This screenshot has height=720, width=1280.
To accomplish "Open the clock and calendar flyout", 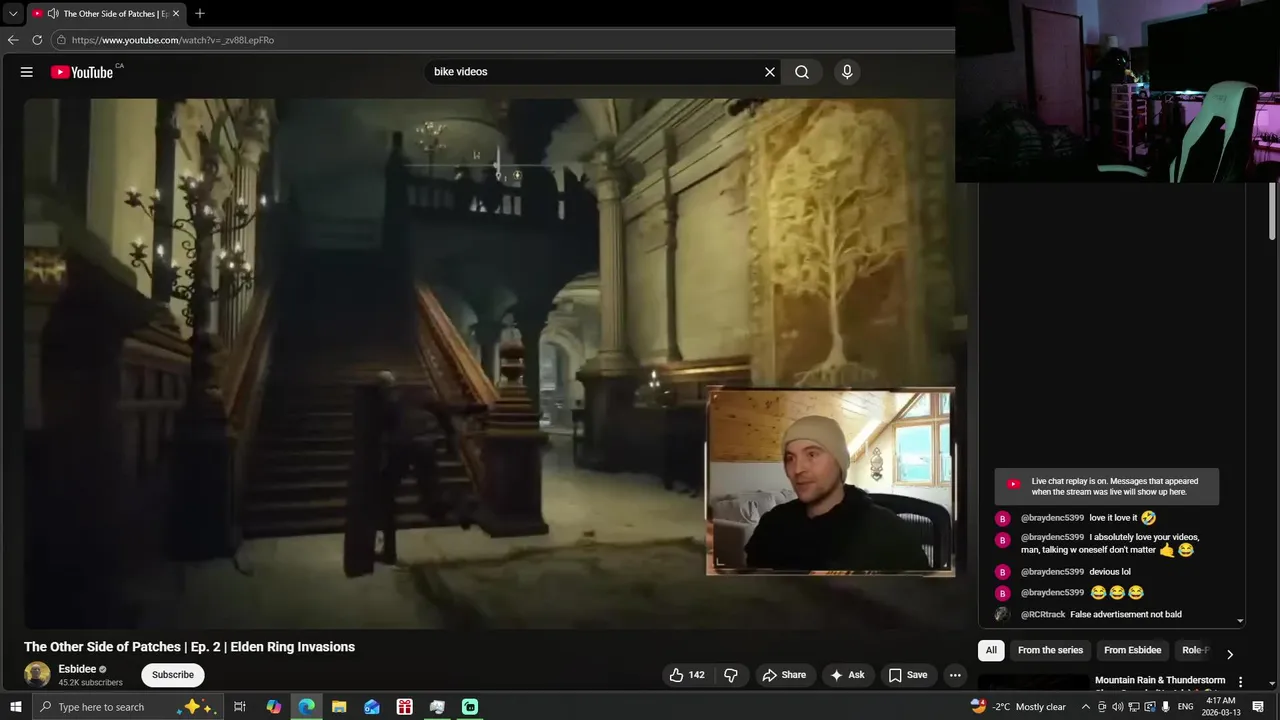I will [1221, 707].
